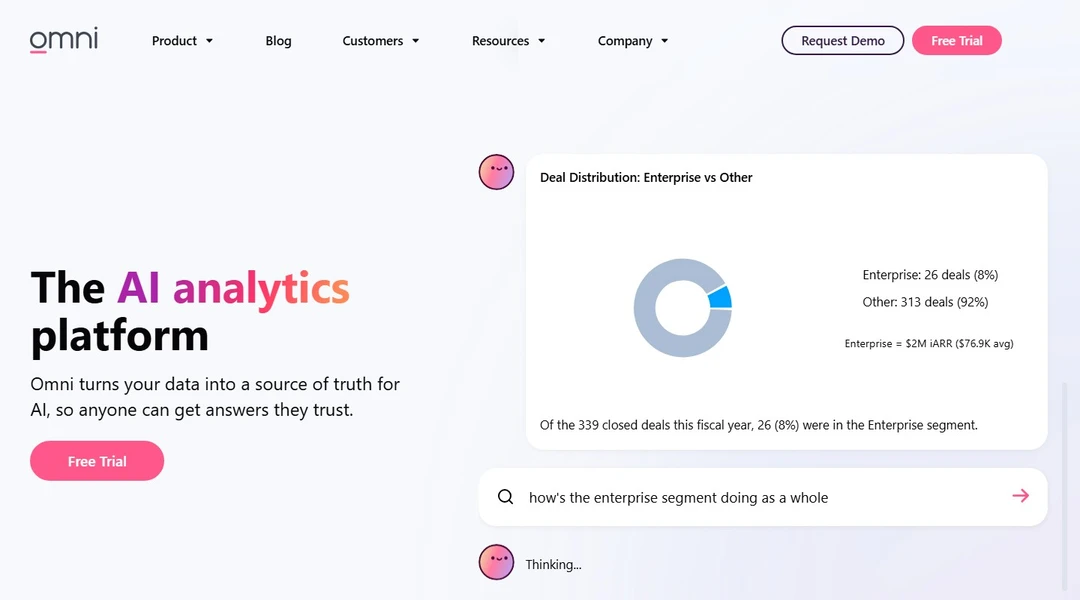This screenshot has height=600, width=1080.
Task: Open the Company dropdown menu
Action: [x=632, y=41]
